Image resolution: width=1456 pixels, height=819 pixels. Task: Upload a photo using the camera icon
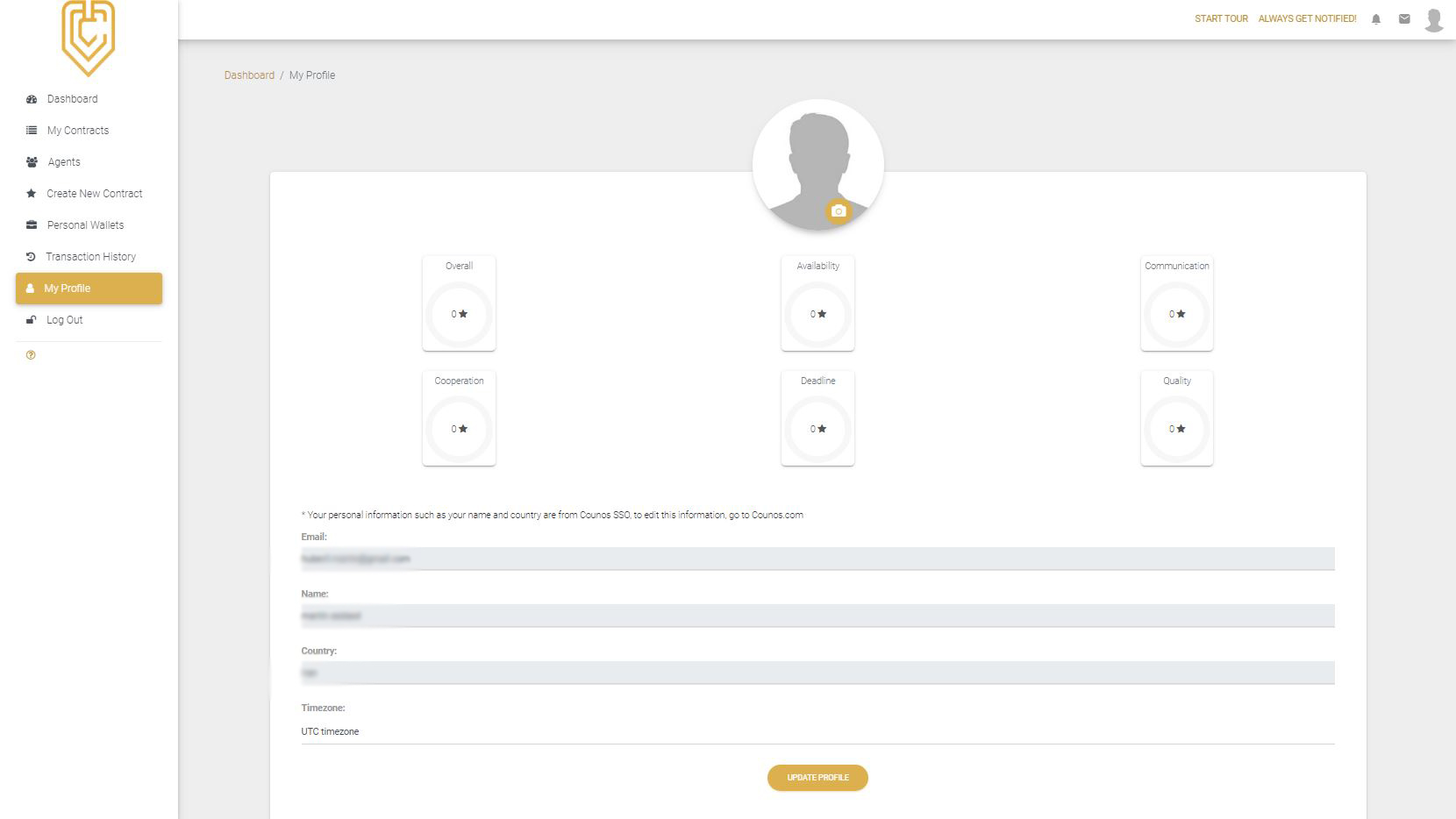click(839, 211)
